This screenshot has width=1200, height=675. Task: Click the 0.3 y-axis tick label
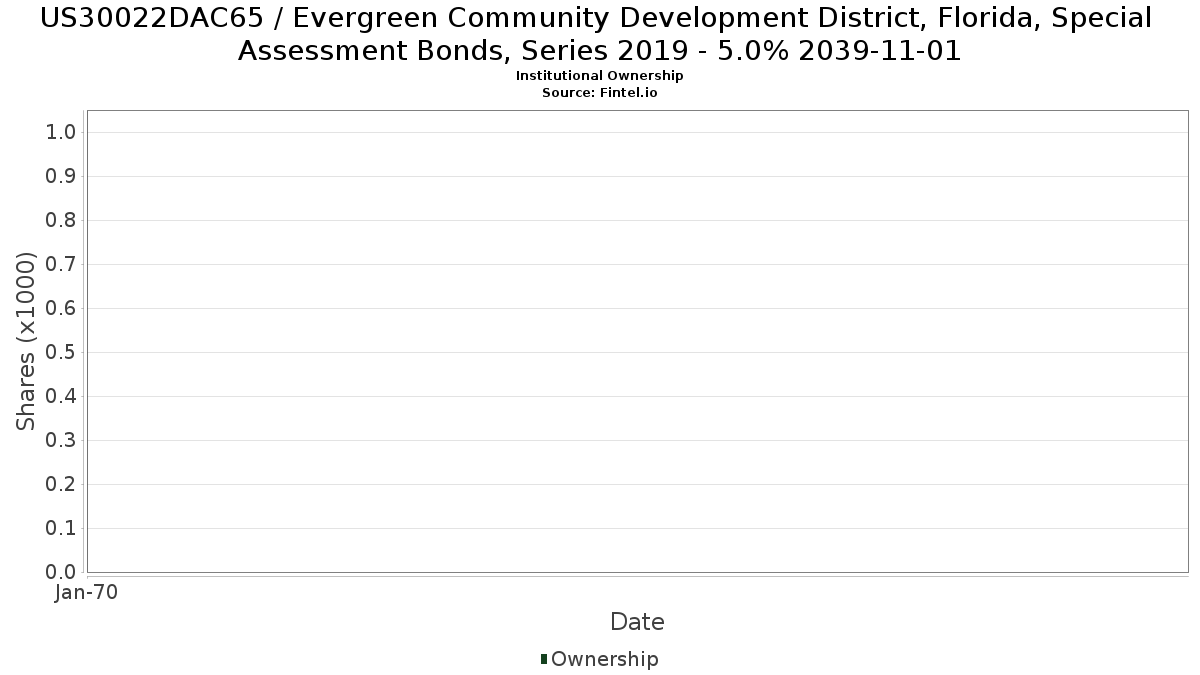pyautogui.click(x=62, y=441)
